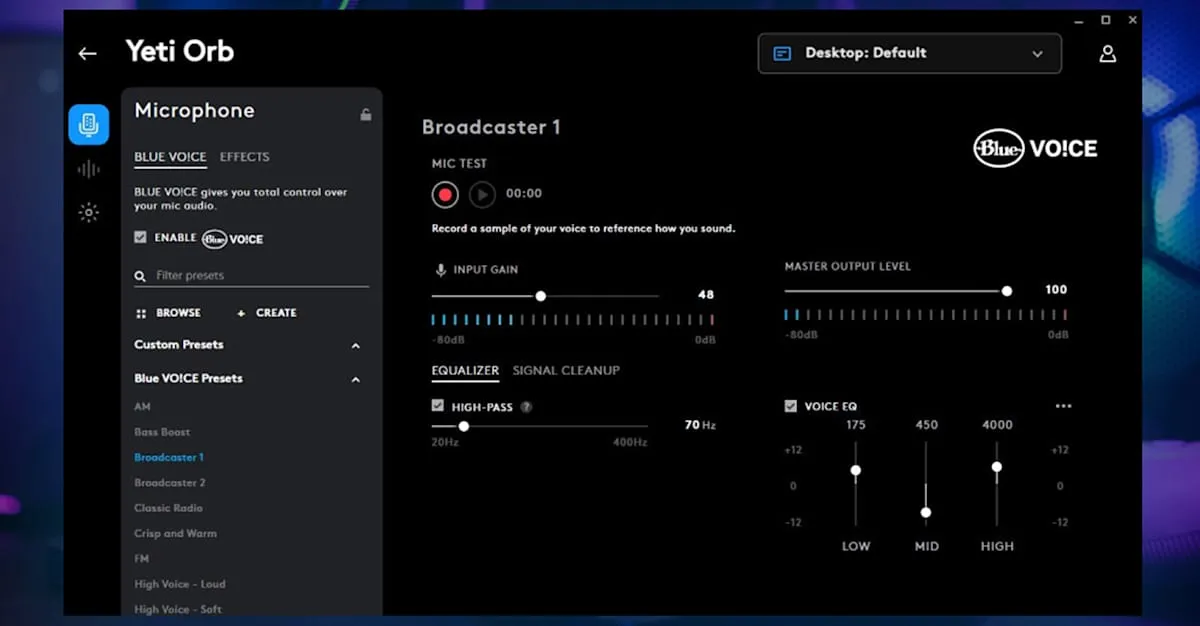Select the Broadcaster 1 preset
The height and width of the screenshot is (626, 1200).
click(x=169, y=458)
